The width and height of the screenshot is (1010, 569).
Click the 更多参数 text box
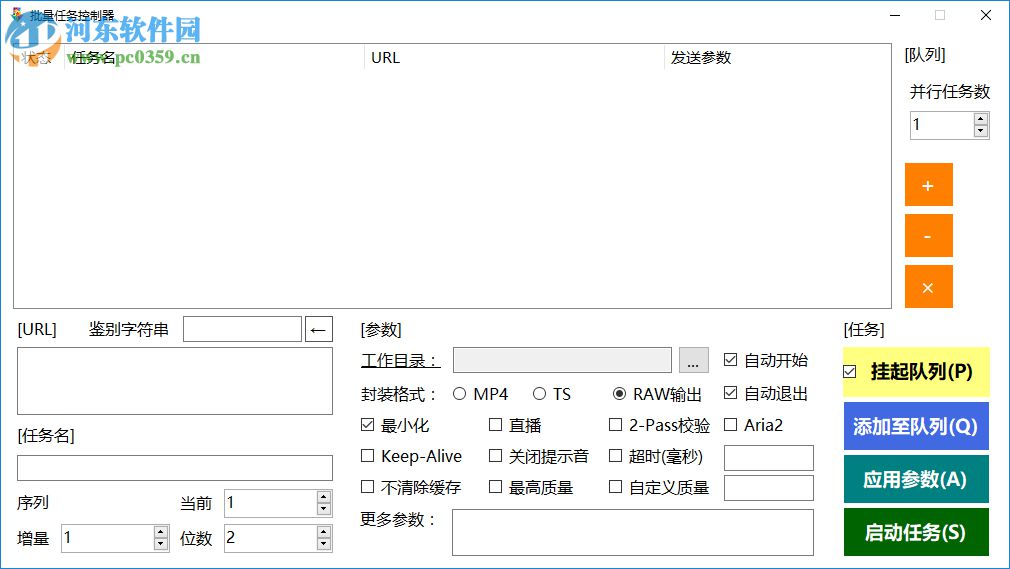tap(633, 532)
